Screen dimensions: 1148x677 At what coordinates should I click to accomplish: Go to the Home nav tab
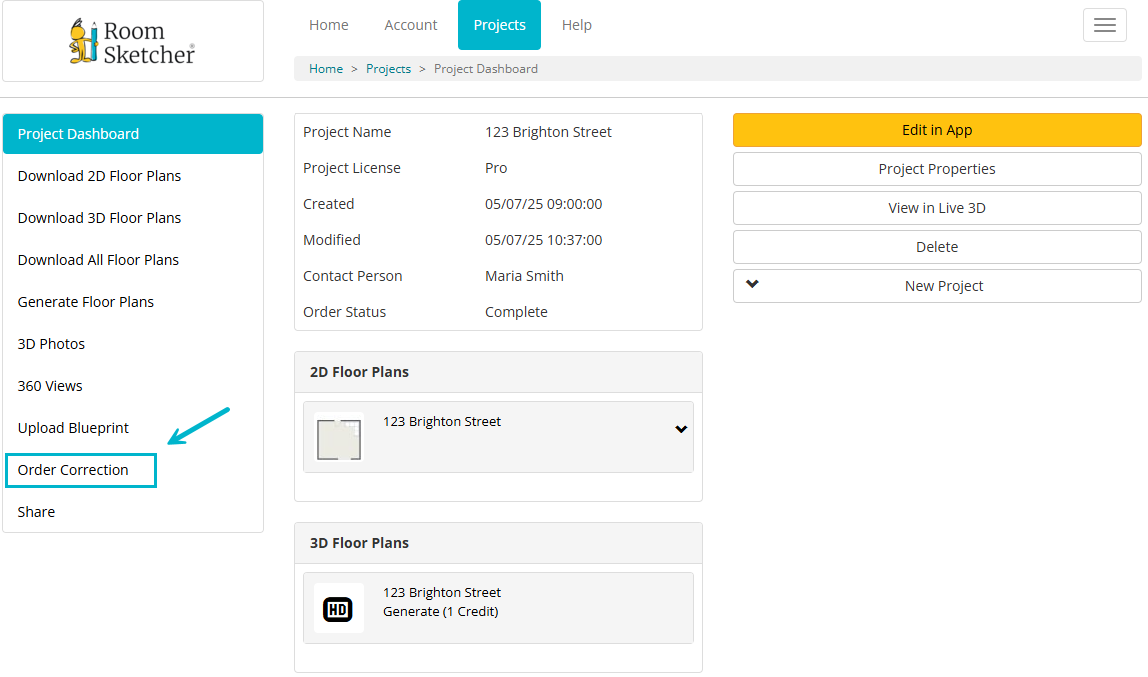[x=328, y=25]
